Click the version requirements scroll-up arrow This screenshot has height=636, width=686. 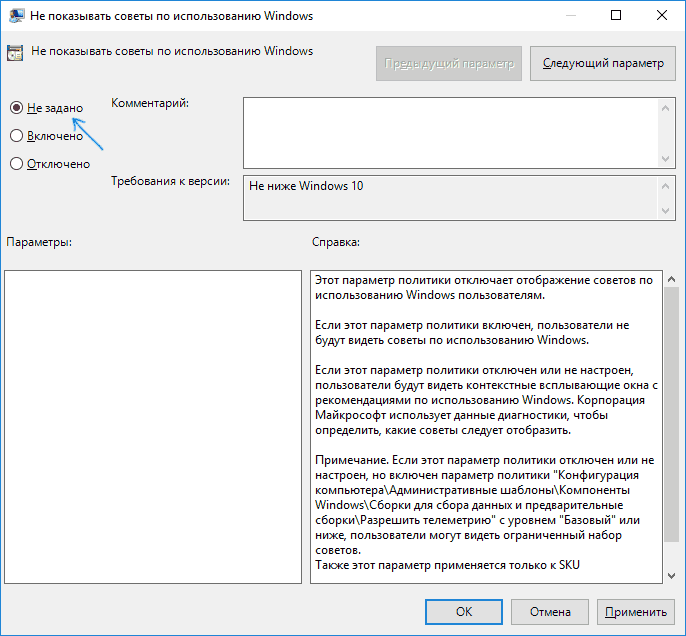tap(665, 186)
